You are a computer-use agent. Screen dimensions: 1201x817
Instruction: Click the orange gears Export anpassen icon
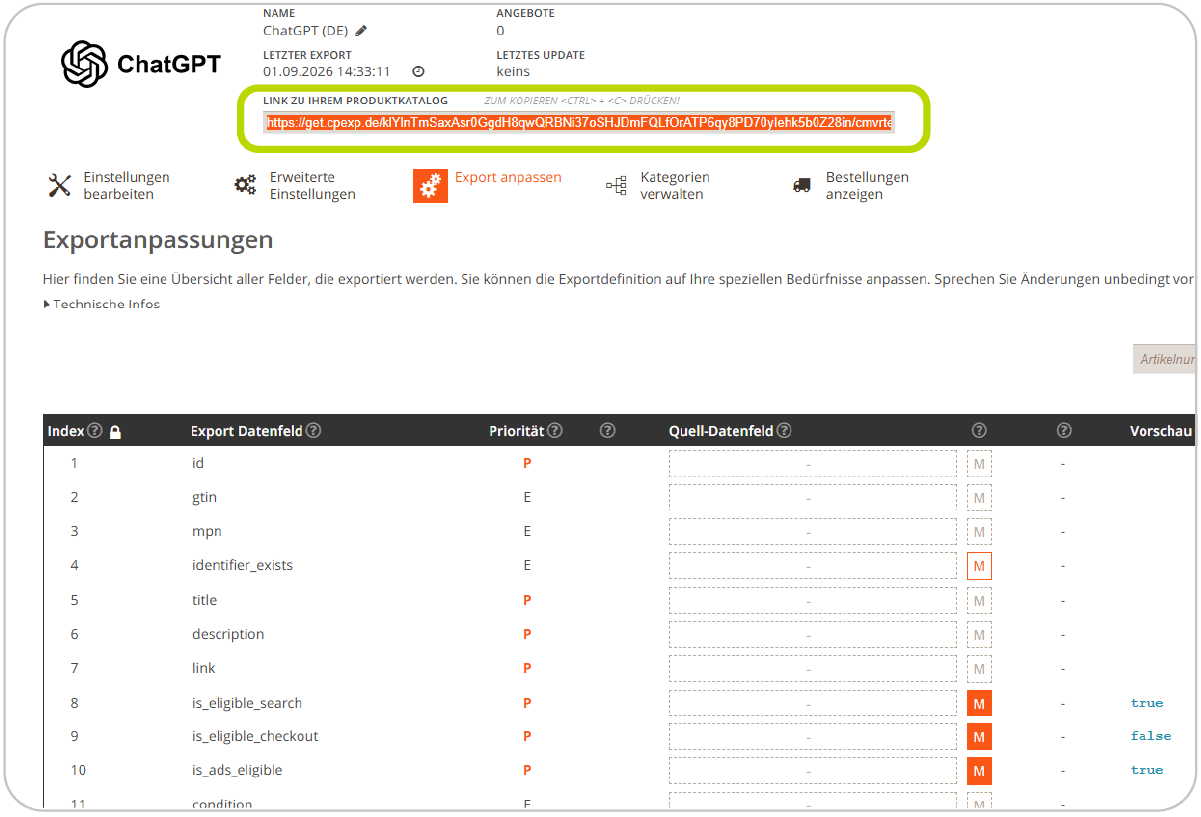430,186
